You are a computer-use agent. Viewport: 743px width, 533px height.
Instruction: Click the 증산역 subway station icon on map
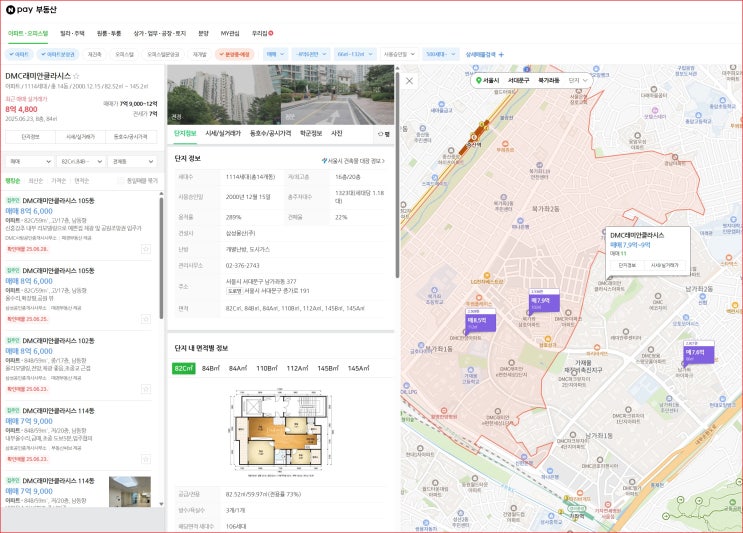click(473, 137)
